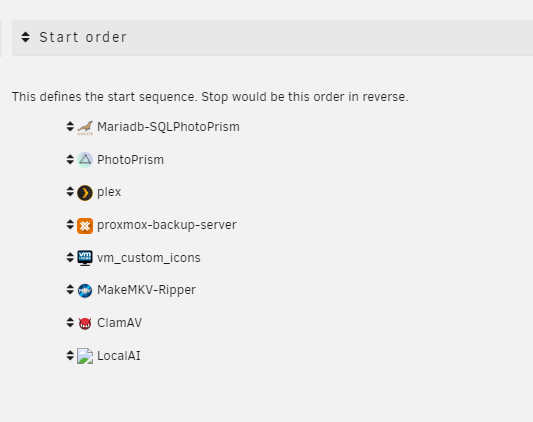Click the PhotoPrism triangle icon
This screenshot has height=422, width=533.
click(85, 160)
